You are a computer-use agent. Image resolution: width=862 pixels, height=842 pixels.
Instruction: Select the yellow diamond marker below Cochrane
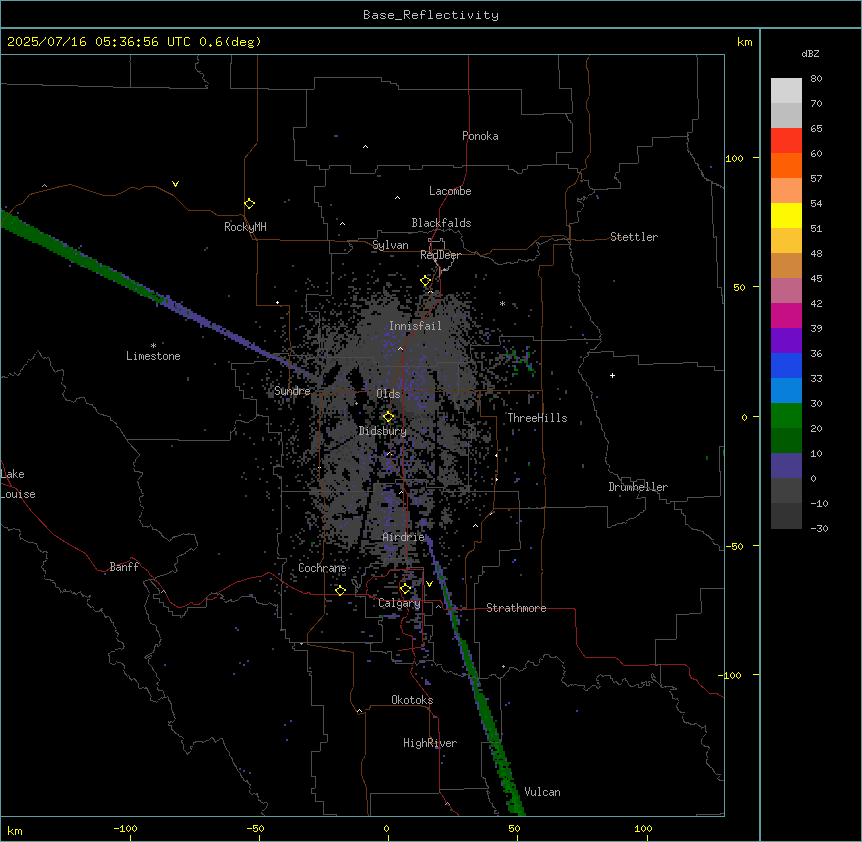(x=340, y=590)
